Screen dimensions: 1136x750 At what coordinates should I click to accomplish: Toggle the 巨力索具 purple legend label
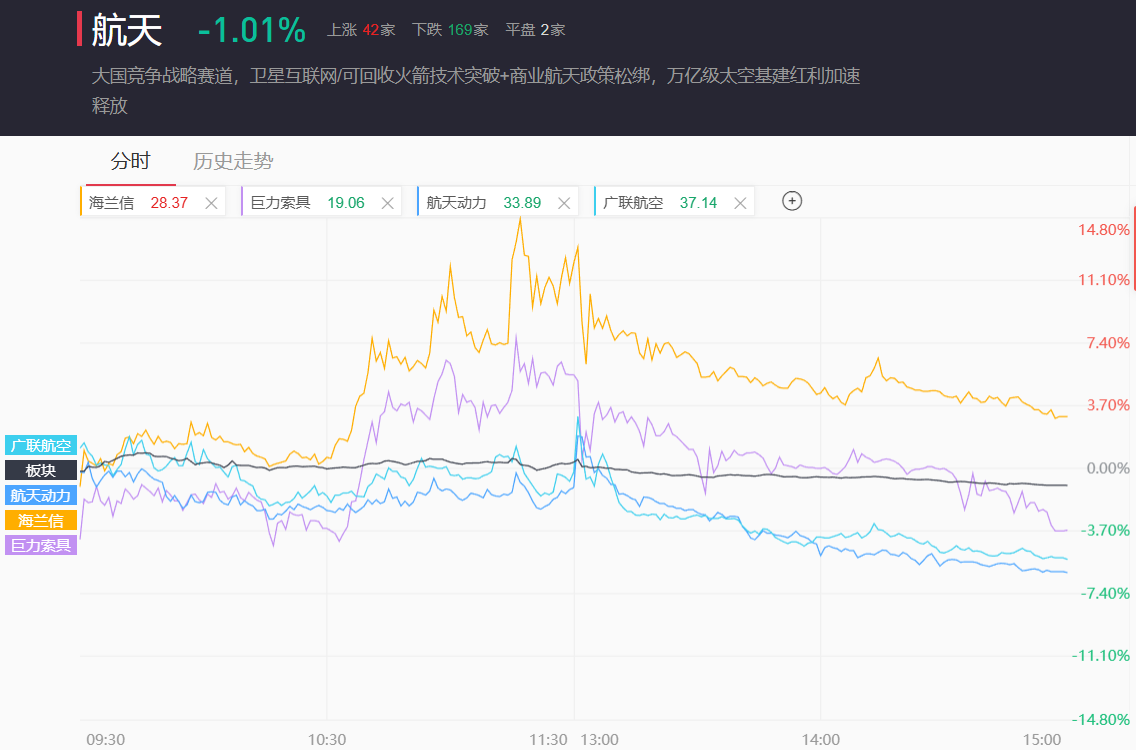point(41,545)
